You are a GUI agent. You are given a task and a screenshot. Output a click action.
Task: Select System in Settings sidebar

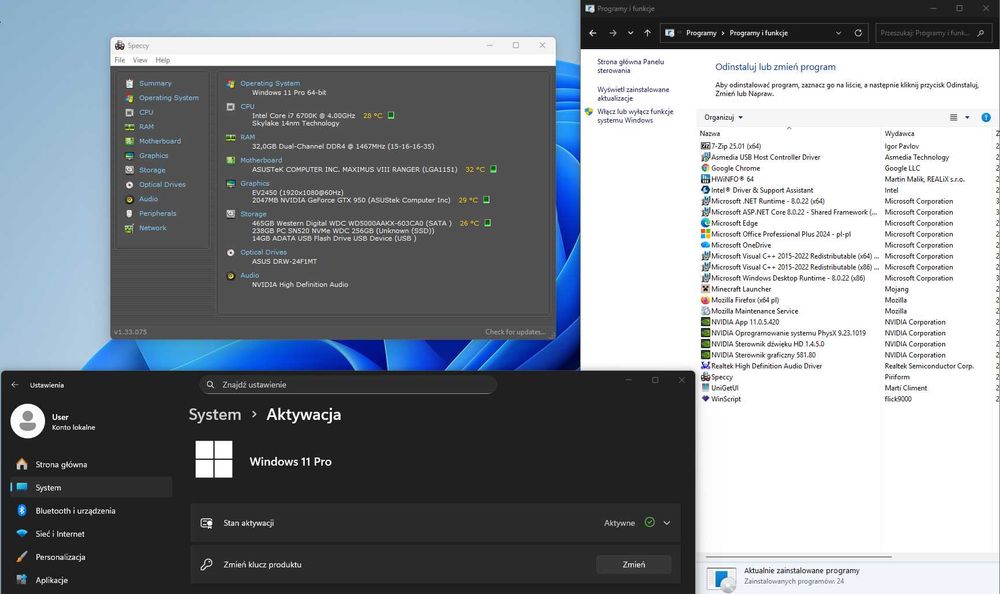coord(92,487)
